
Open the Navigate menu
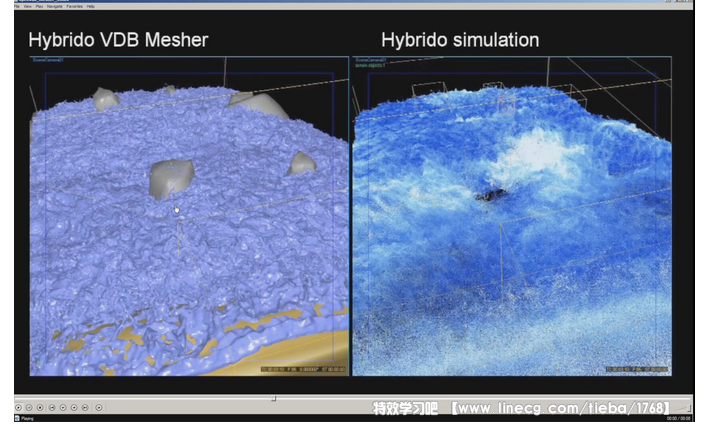coord(55,6)
